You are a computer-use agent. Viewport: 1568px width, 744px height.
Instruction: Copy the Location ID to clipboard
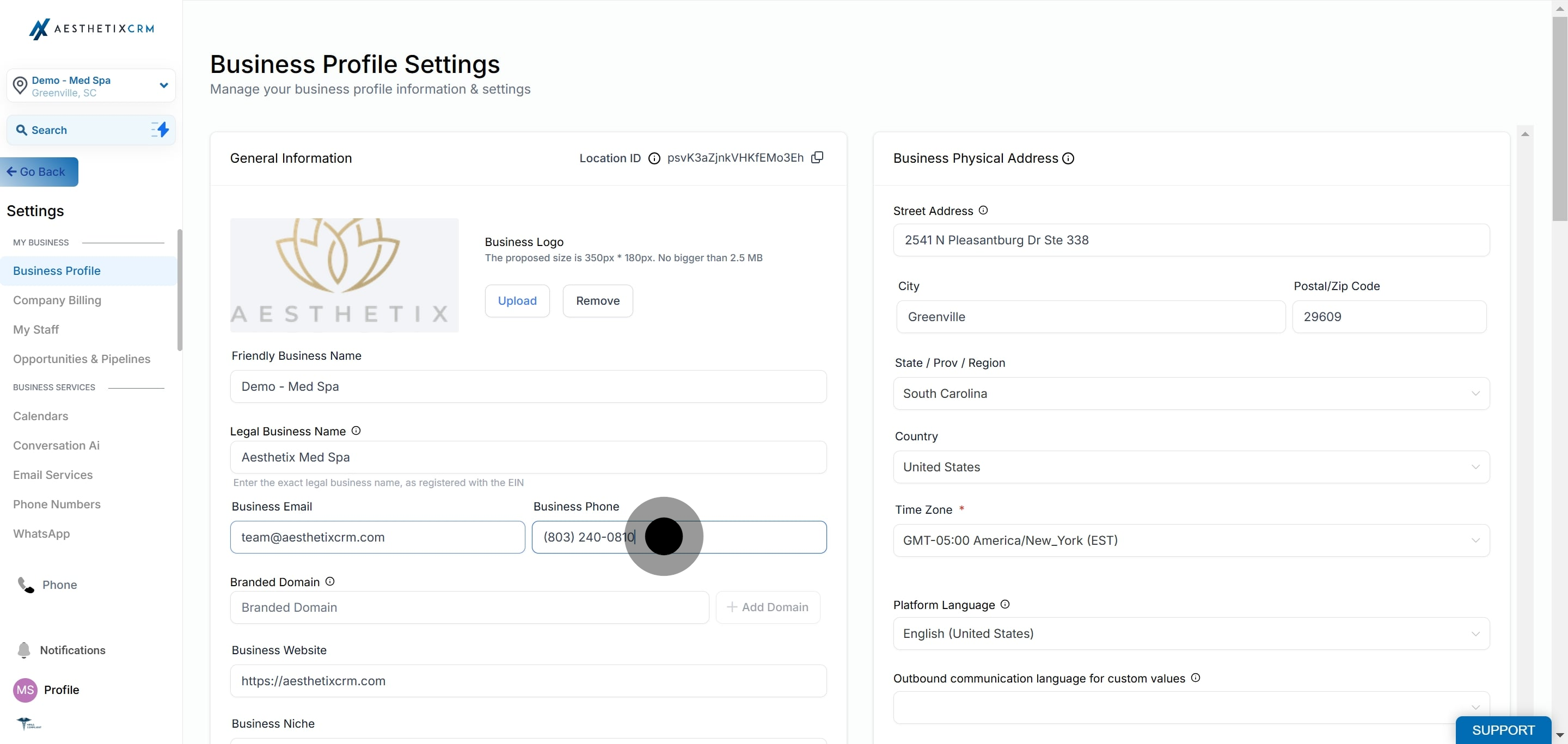click(x=817, y=157)
